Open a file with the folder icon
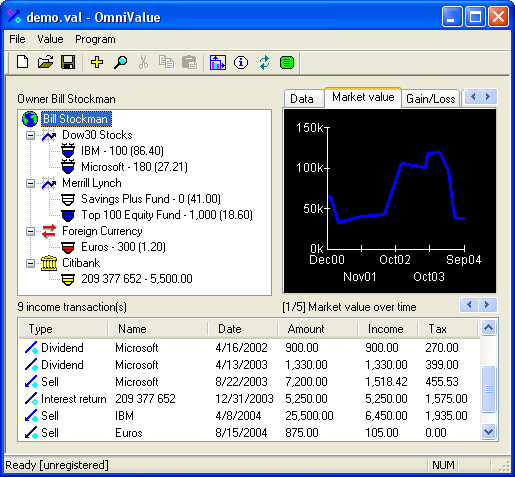This screenshot has width=515, height=477. coord(45,62)
